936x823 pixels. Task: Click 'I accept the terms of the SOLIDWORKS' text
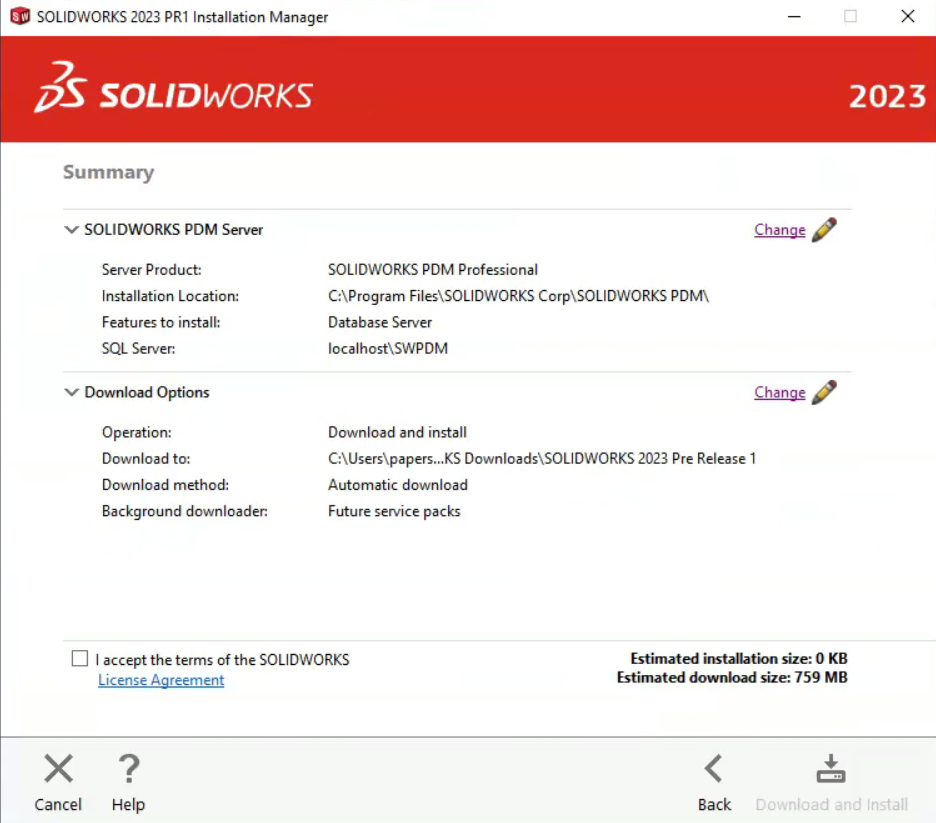coord(222,659)
